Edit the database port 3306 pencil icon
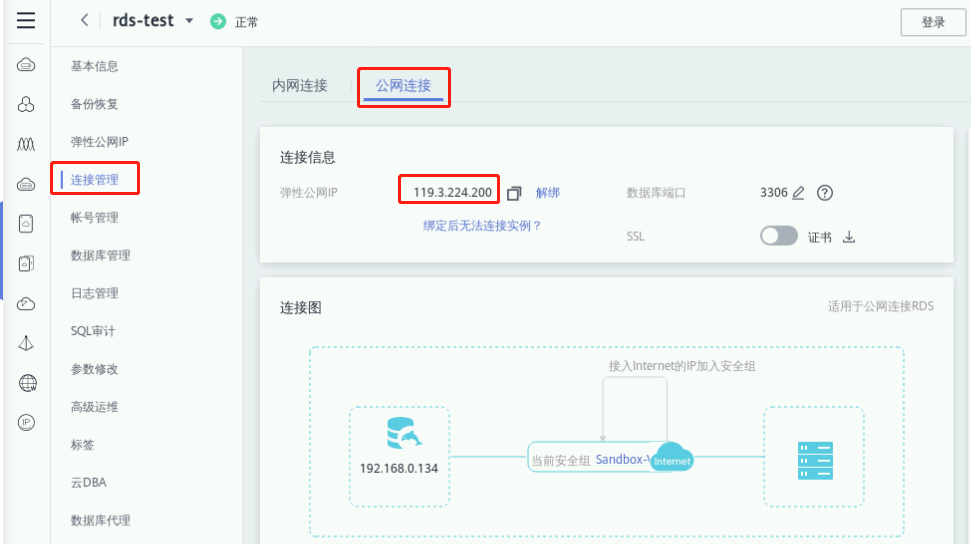The height and width of the screenshot is (544, 971). click(798, 193)
